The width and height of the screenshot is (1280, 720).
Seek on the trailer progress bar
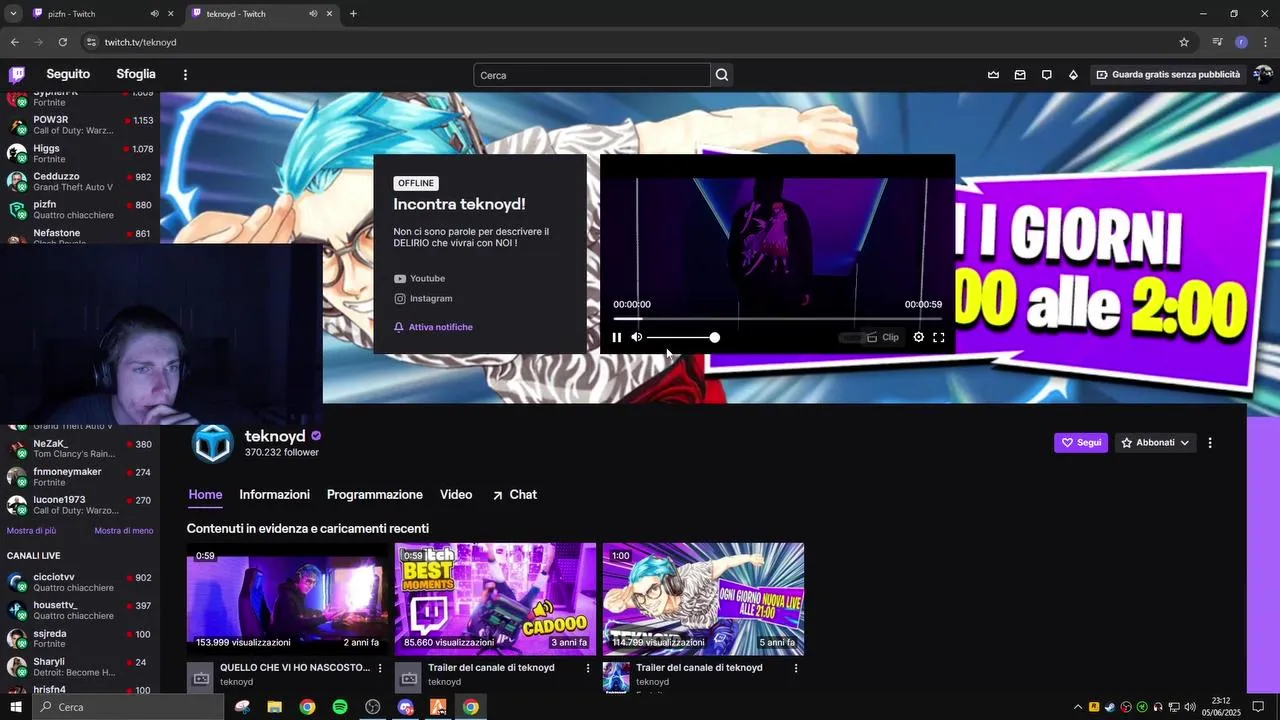pos(777,319)
